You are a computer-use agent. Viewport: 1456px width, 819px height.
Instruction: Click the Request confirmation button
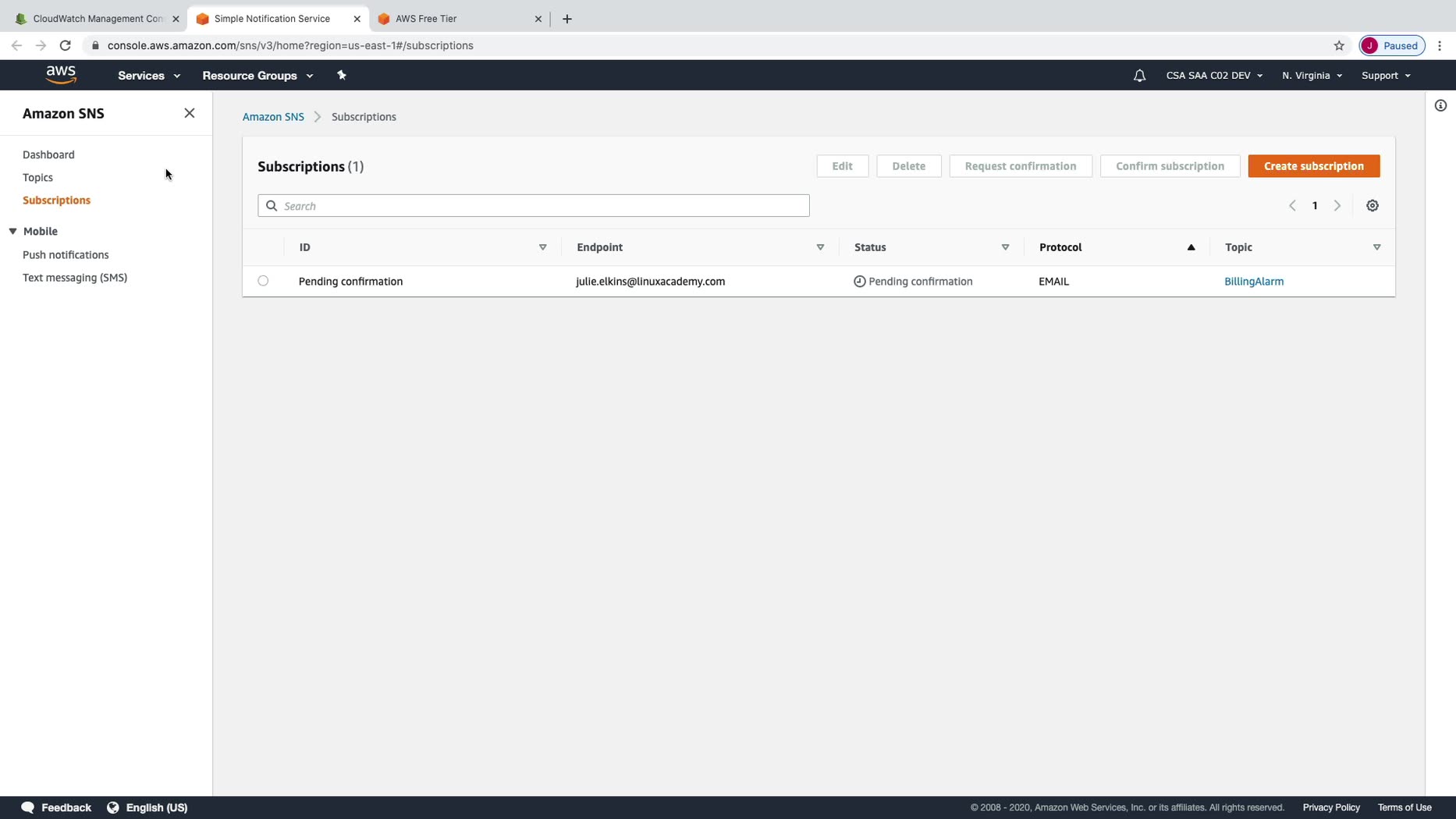pos(1020,166)
